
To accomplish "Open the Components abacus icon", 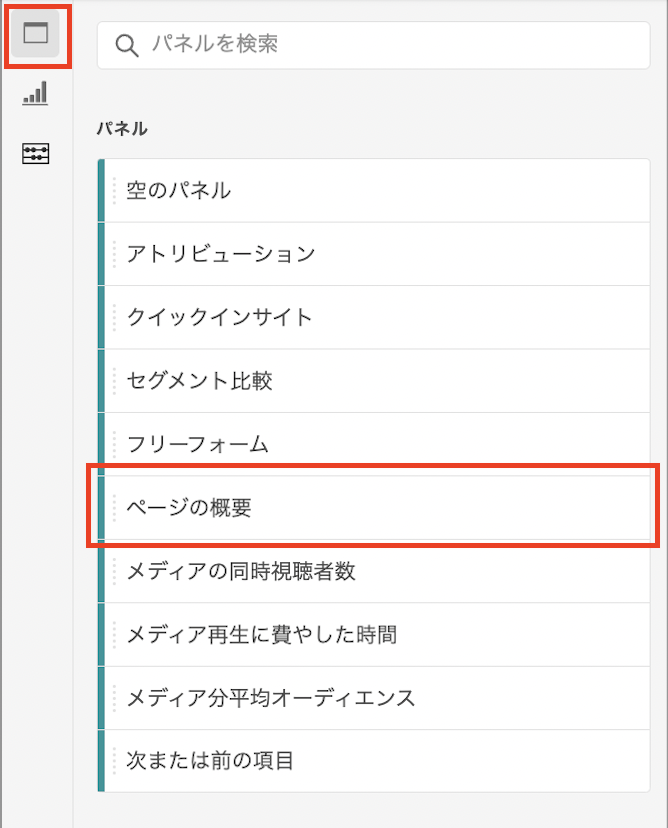I will 35,153.
